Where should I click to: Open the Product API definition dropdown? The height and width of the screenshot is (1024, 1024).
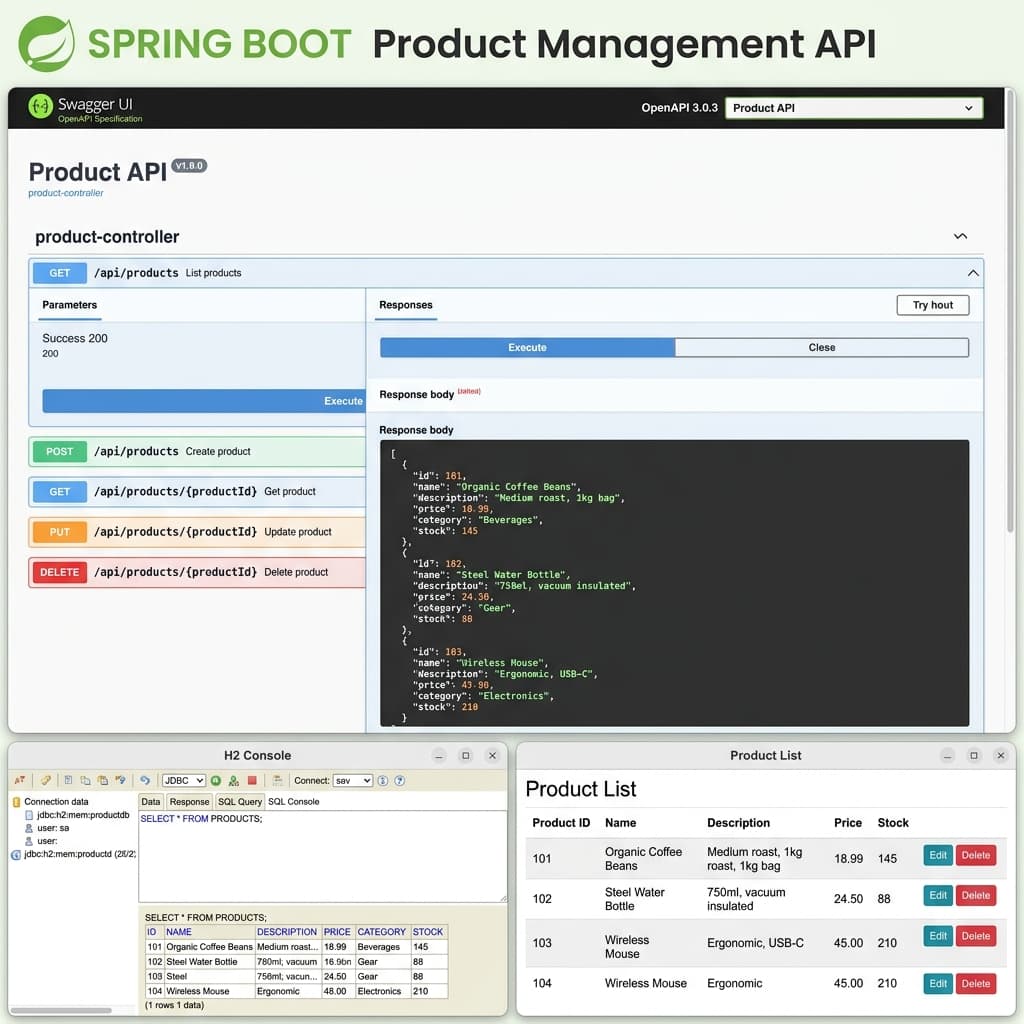pos(854,108)
